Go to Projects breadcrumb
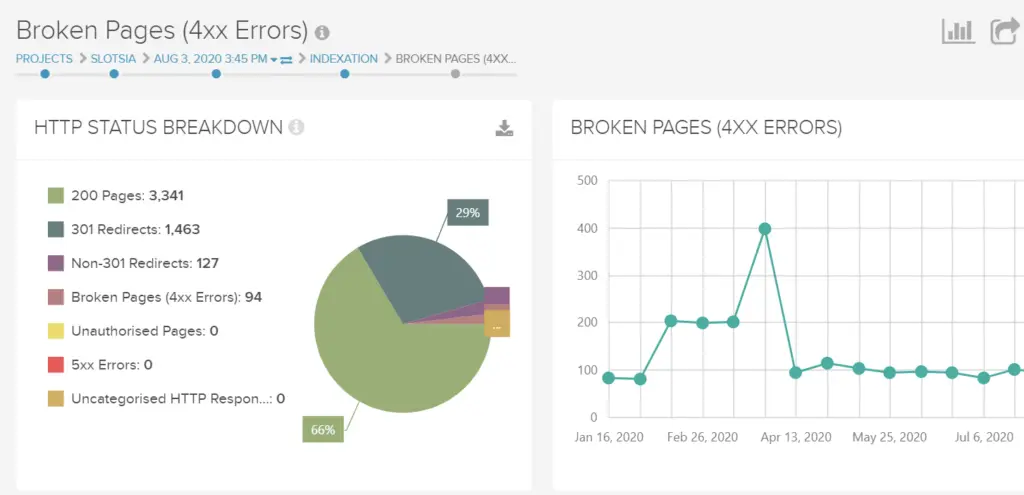The width and height of the screenshot is (1024, 495). (x=44, y=59)
